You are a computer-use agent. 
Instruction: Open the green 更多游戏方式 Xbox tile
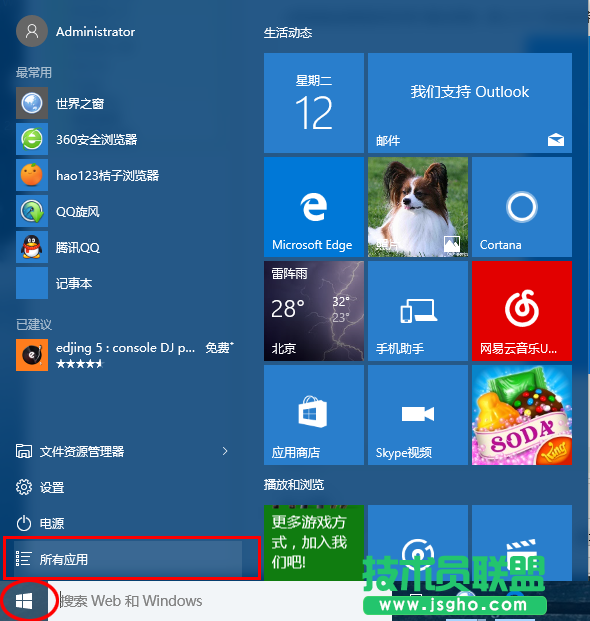314,543
